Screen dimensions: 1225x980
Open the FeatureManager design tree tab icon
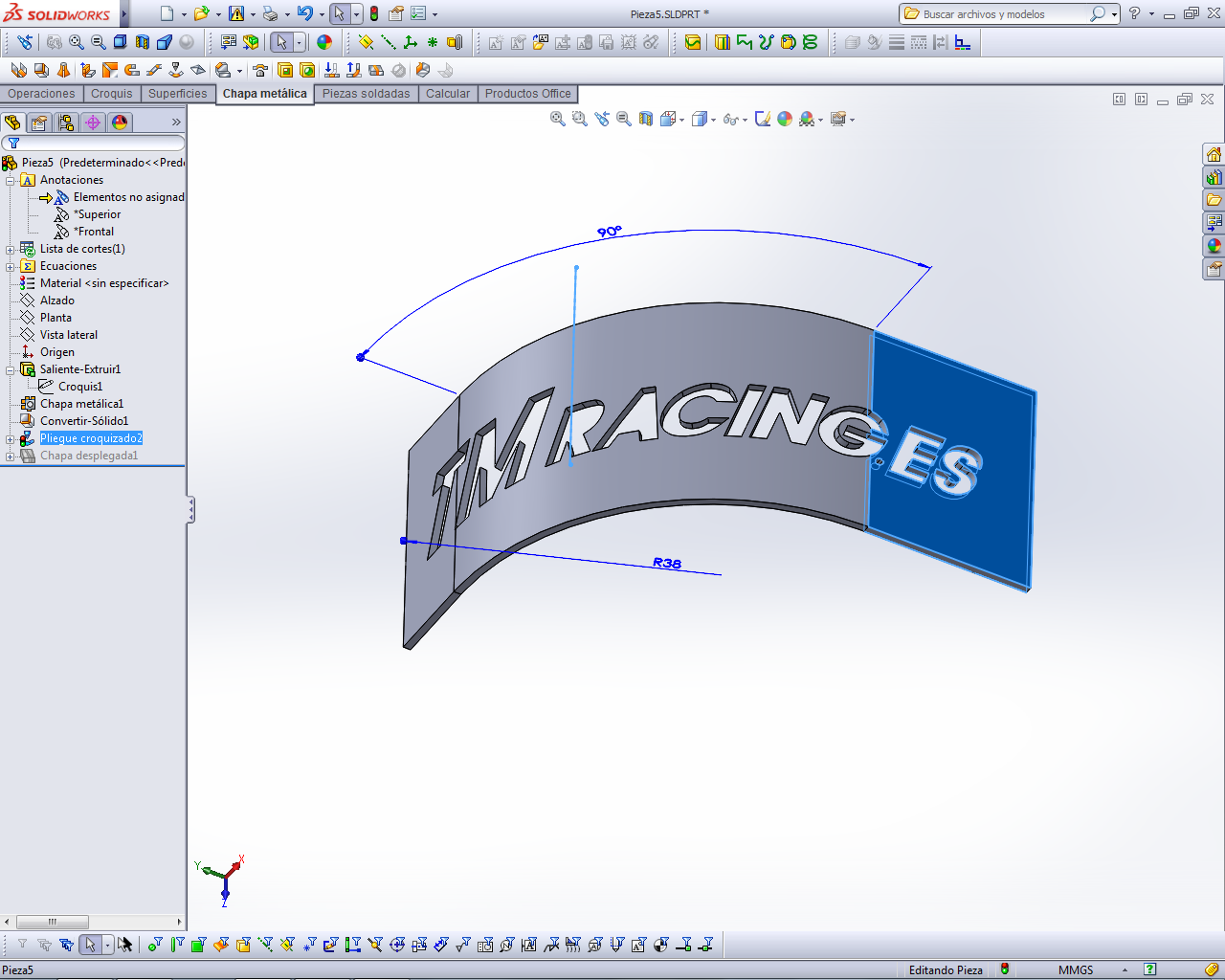pos(12,122)
